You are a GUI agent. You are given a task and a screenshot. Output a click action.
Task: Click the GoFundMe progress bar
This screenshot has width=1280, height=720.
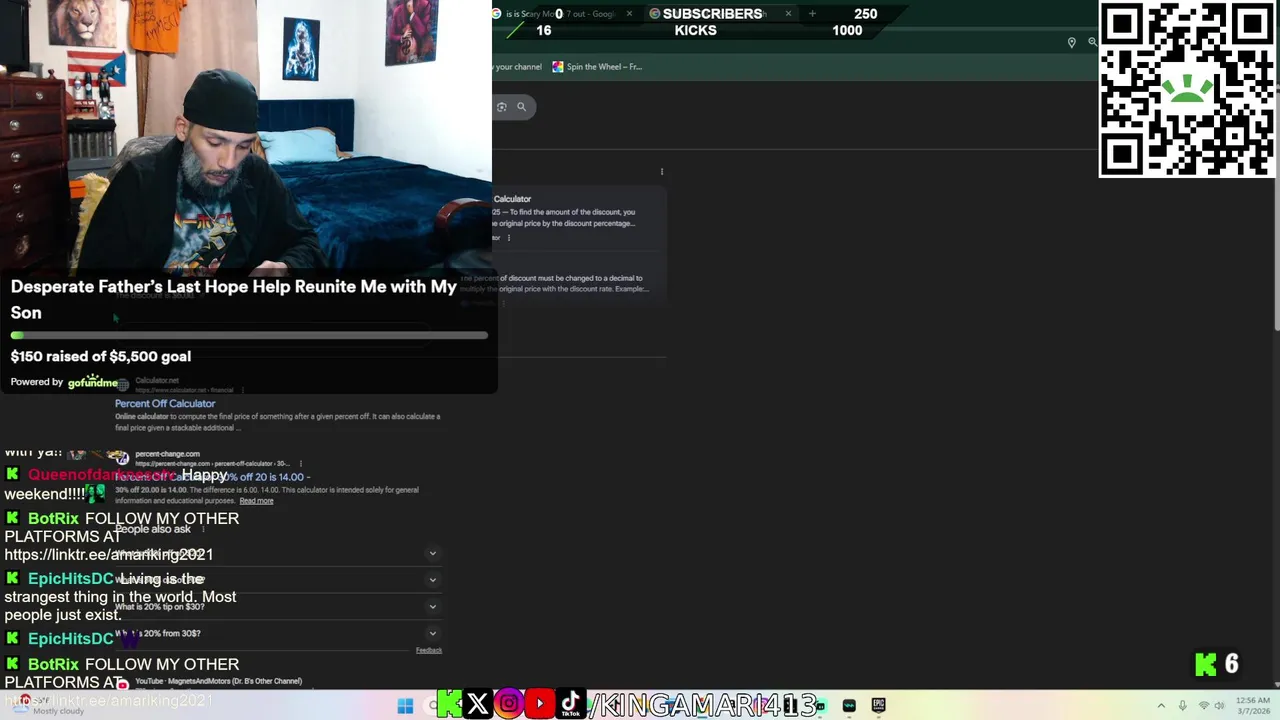[249, 335]
